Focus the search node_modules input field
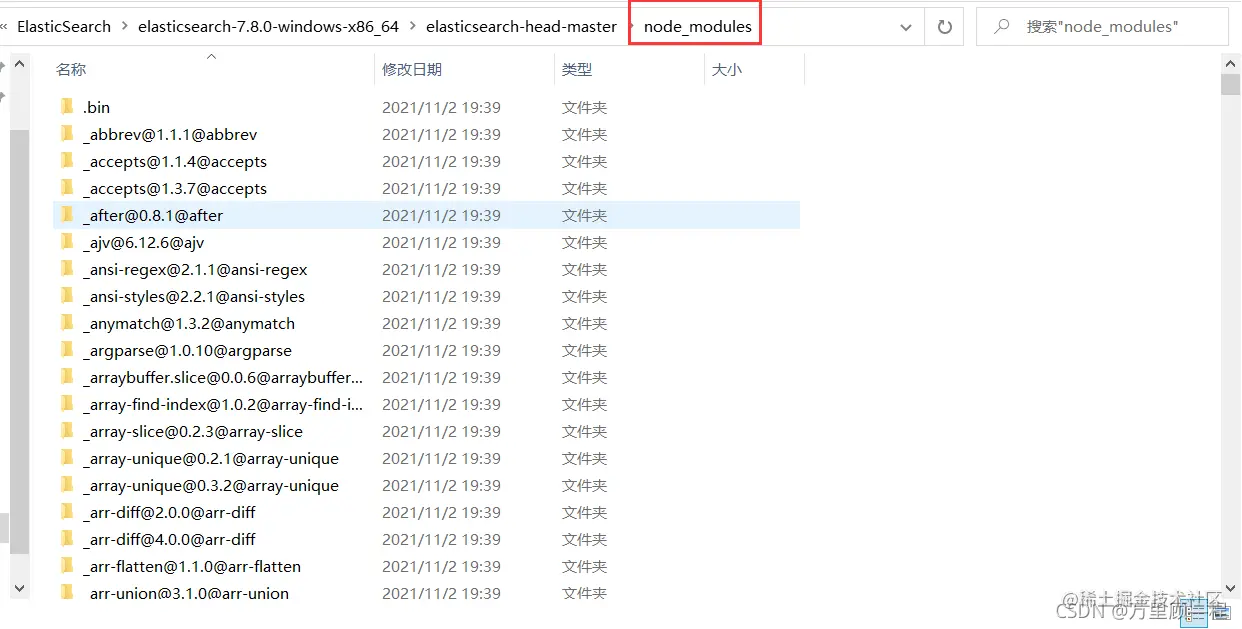 pos(1102,27)
